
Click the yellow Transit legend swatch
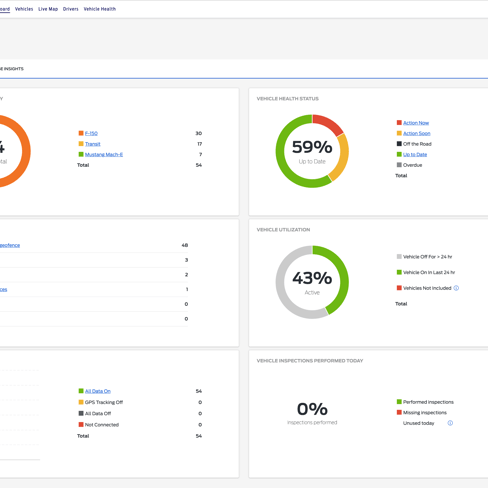tap(81, 144)
